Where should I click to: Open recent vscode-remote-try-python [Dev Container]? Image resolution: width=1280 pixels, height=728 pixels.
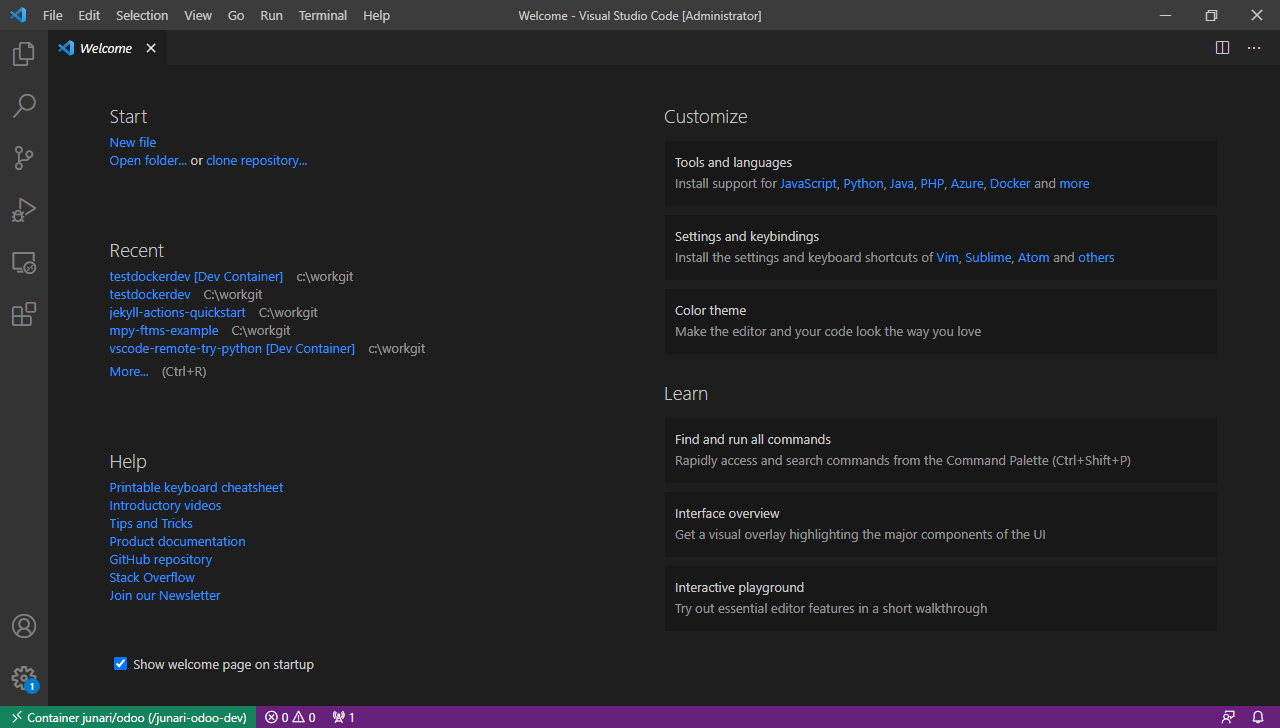click(x=232, y=348)
